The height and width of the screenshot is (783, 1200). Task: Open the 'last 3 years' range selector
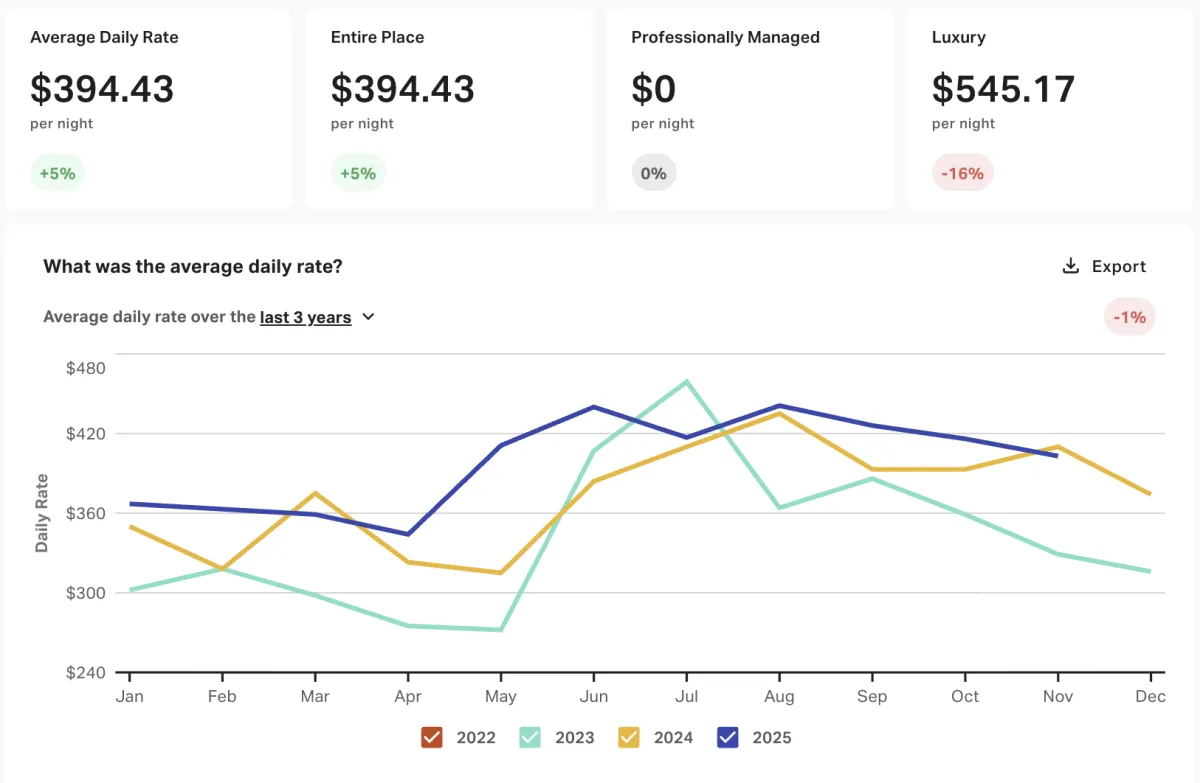point(305,317)
